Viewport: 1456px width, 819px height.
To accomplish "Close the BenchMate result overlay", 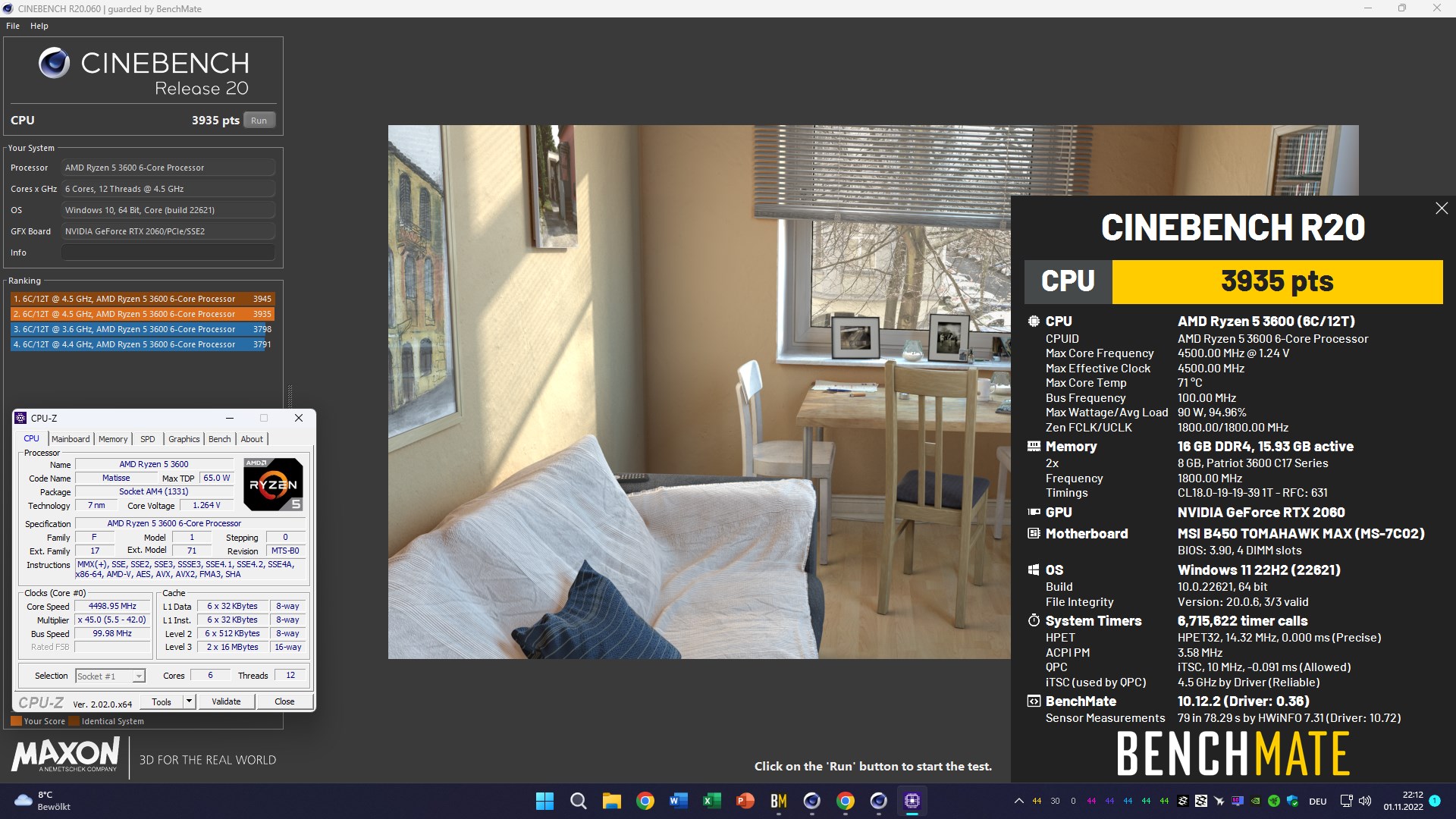I will click(1442, 209).
